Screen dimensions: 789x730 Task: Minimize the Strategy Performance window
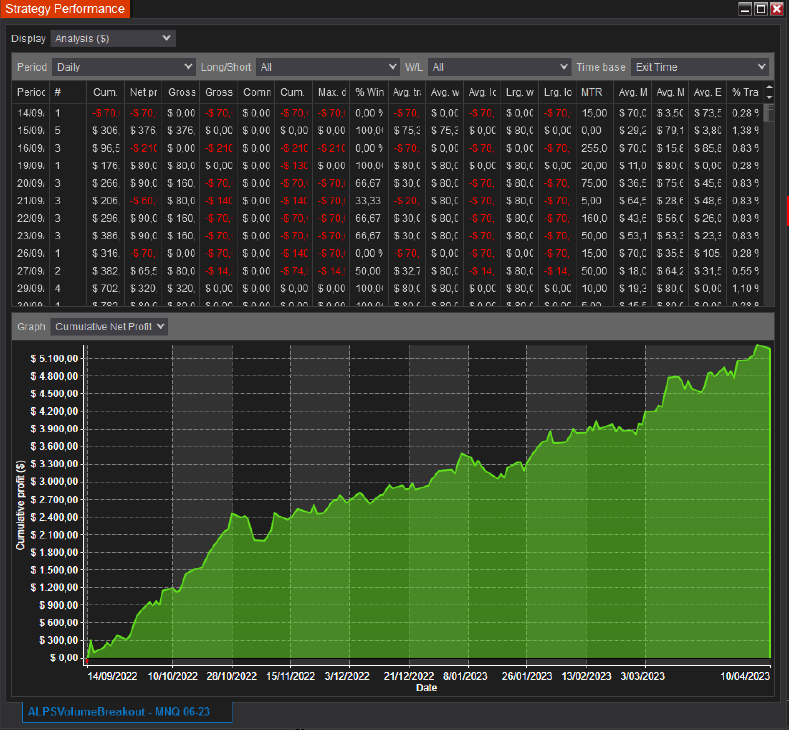(745, 9)
